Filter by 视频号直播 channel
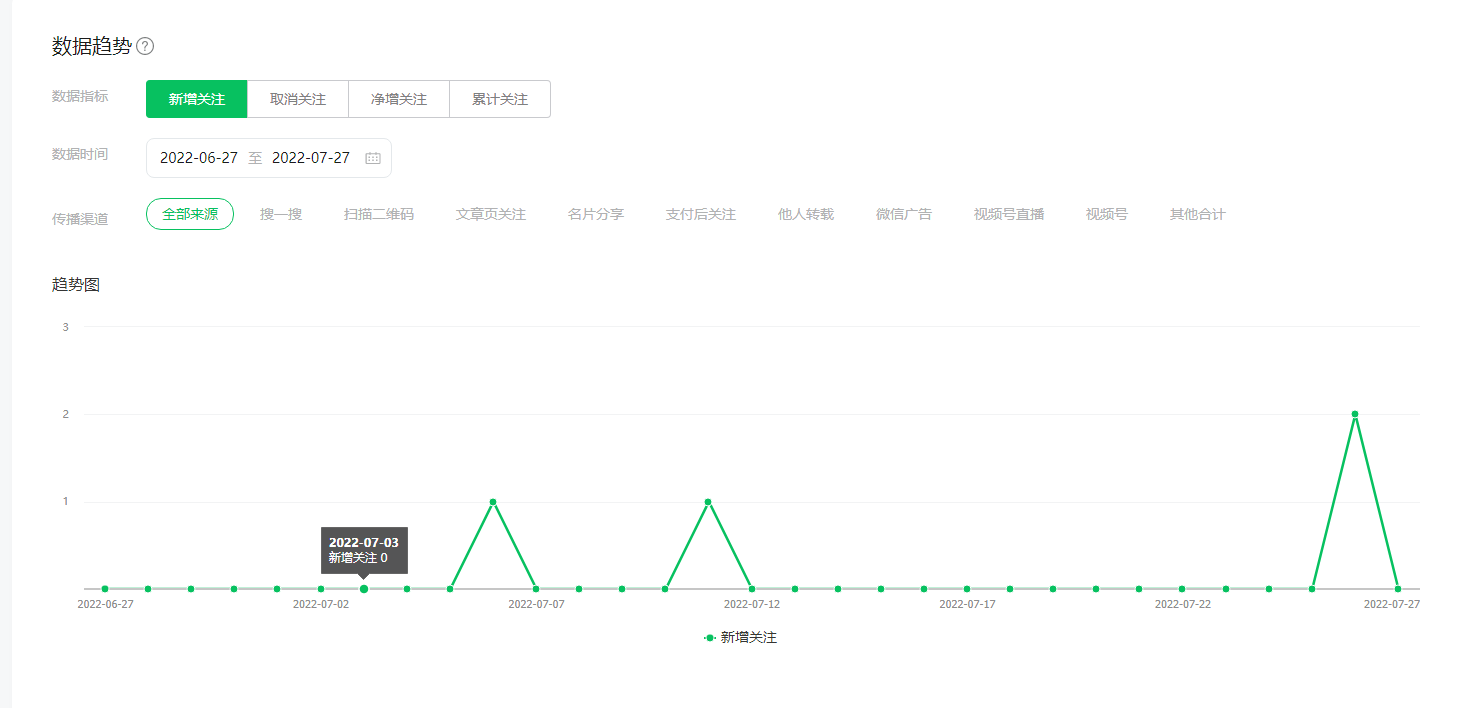Screen dimensions: 1469x708 (1009, 214)
